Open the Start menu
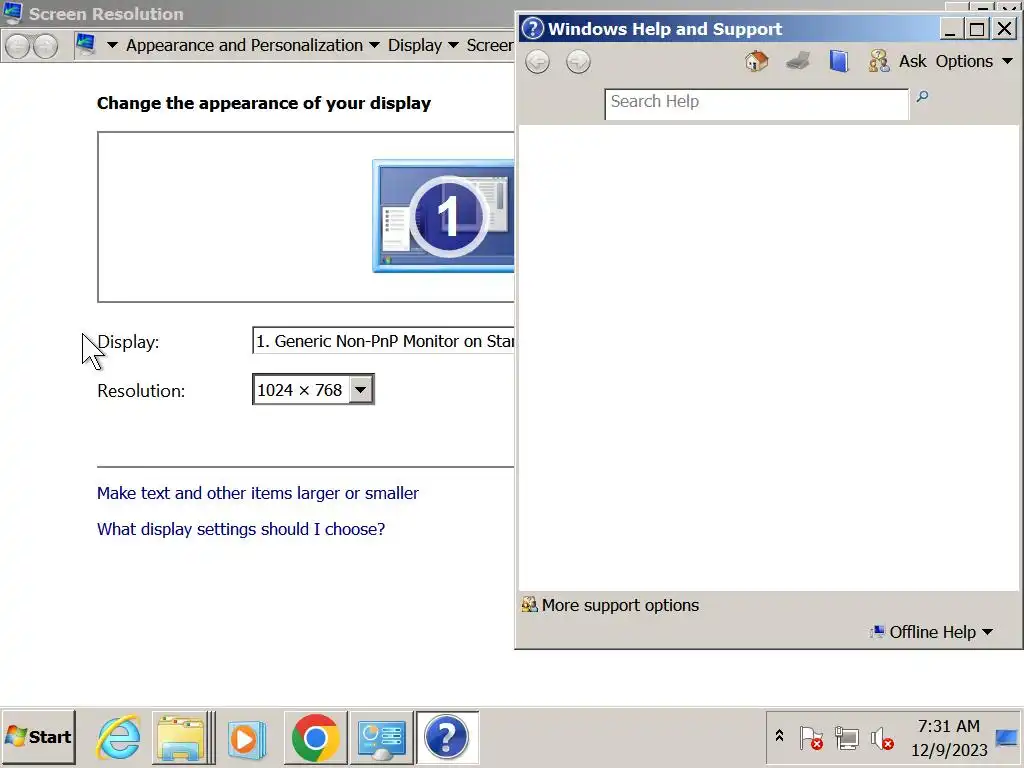Screen dimensions: 1024x768 click(x=39, y=737)
